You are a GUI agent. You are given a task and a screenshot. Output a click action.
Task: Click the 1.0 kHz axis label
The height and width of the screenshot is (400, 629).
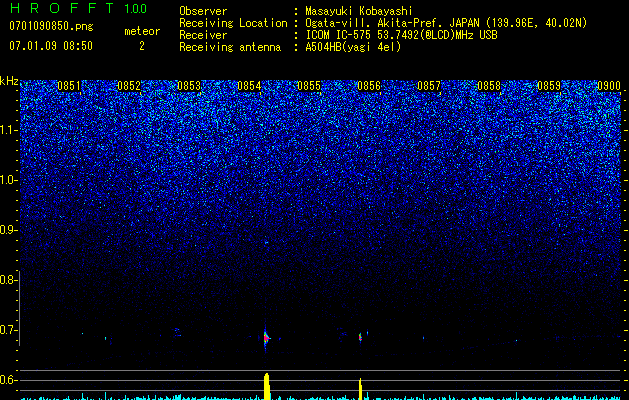9,180
